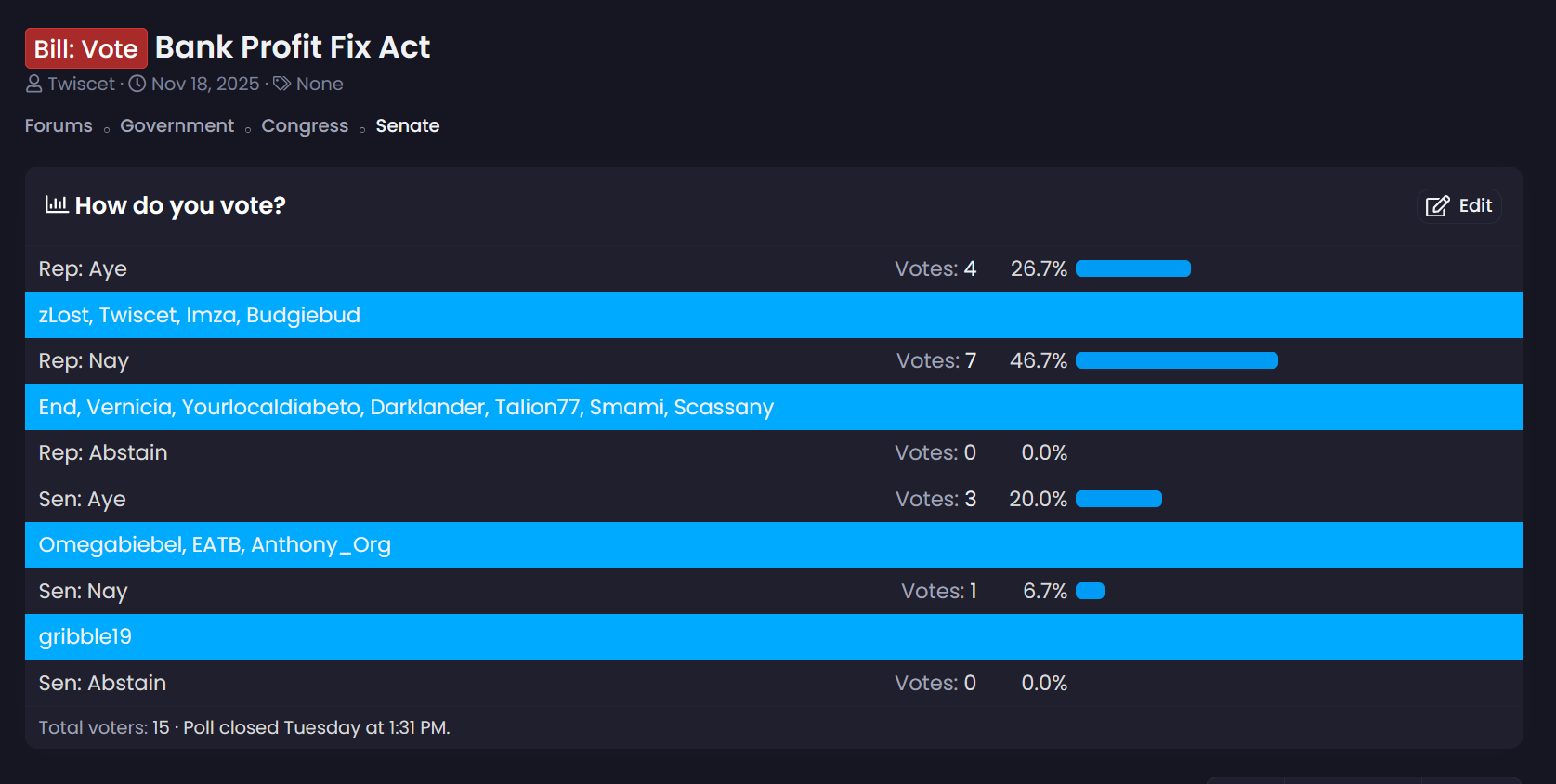
Task: Click the clock icon beside the date
Action: click(137, 85)
